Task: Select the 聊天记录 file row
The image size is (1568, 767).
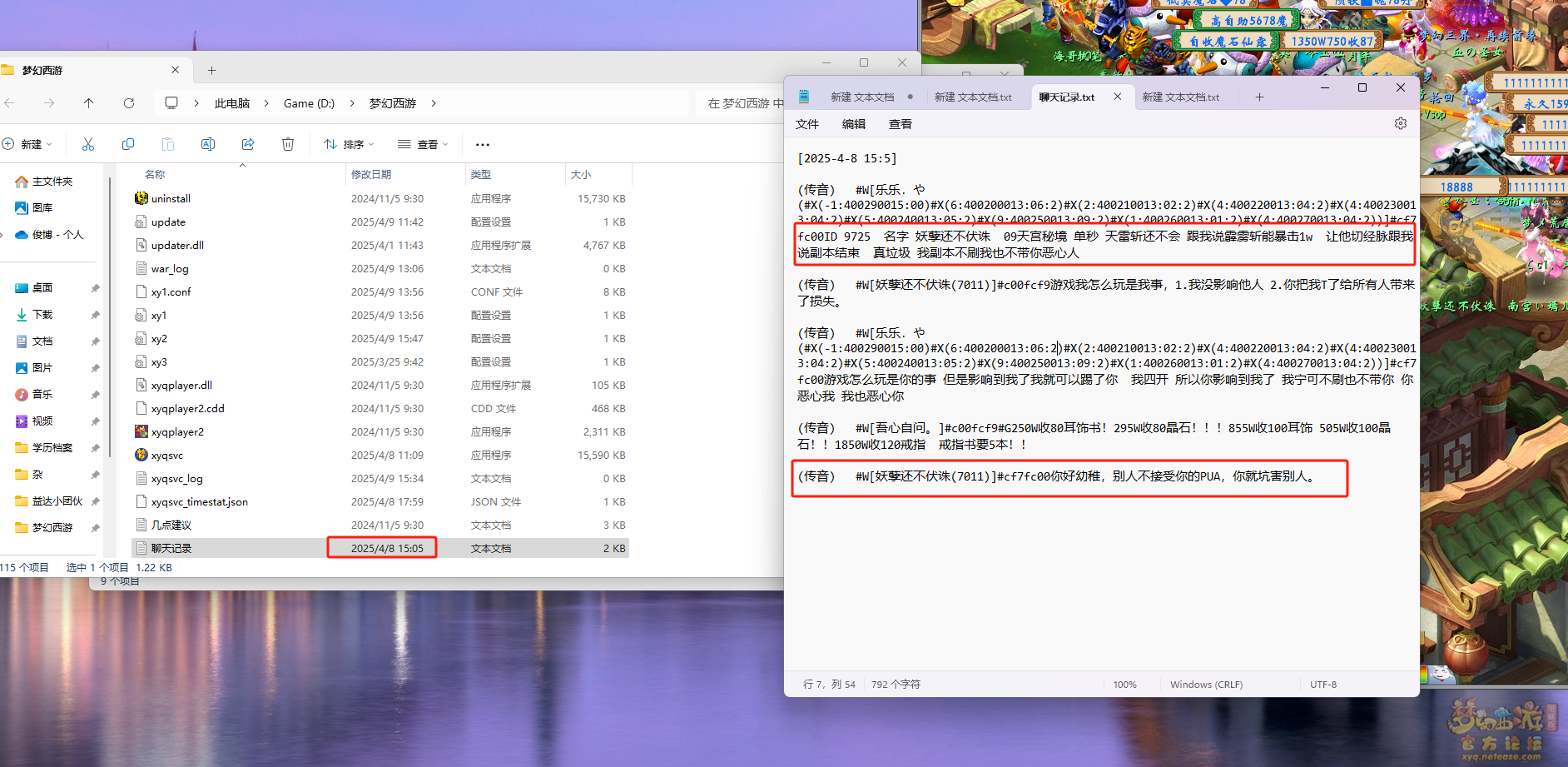Action: click(x=380, y=548)
